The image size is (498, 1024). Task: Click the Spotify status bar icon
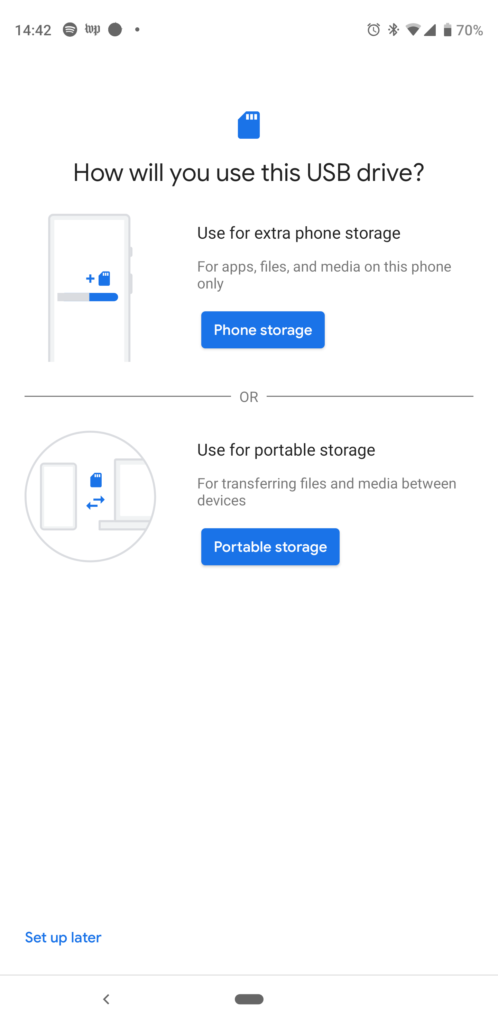[x=70, y=30]
